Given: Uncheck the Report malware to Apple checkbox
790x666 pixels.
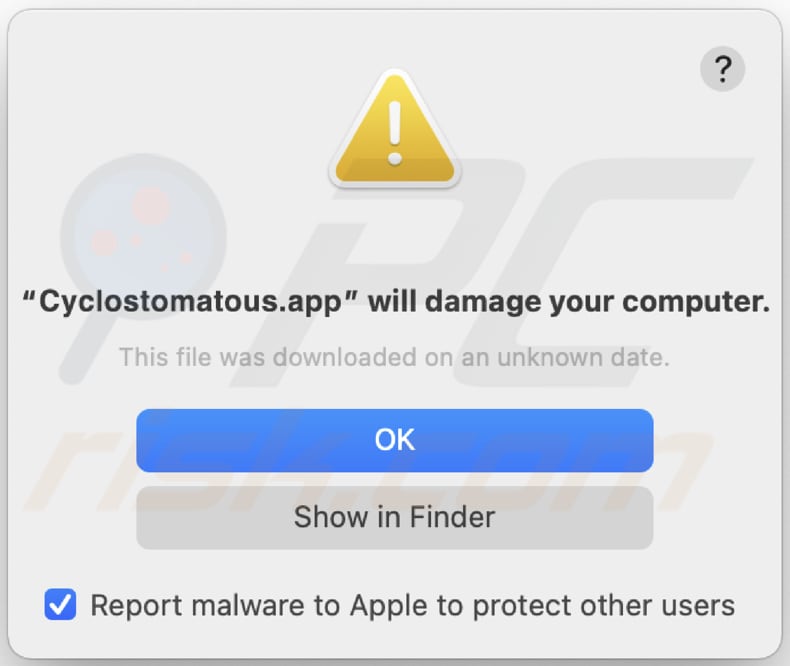Looking at the screenshot, I should (61, 604).
